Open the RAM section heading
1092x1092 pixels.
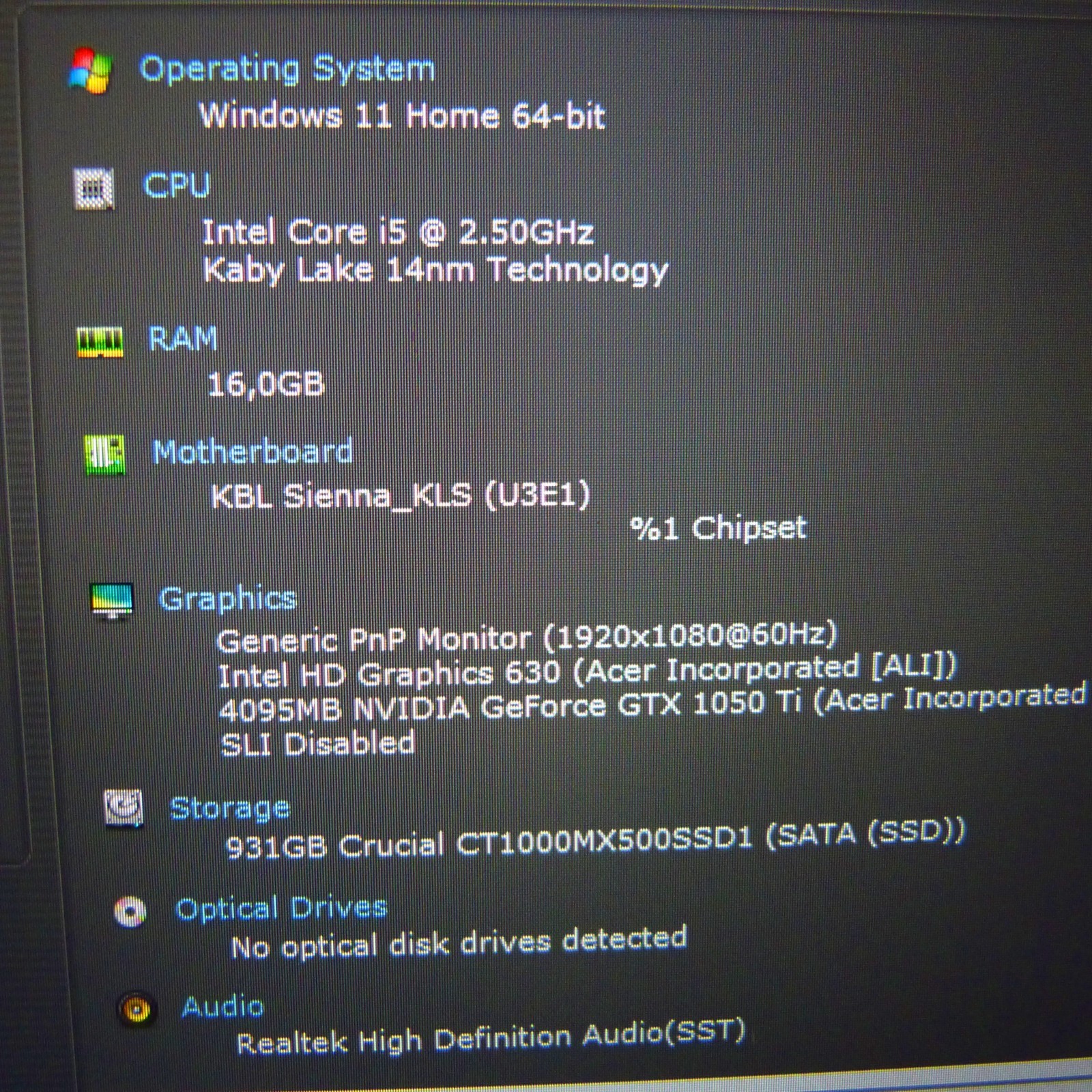pos(182,339)
